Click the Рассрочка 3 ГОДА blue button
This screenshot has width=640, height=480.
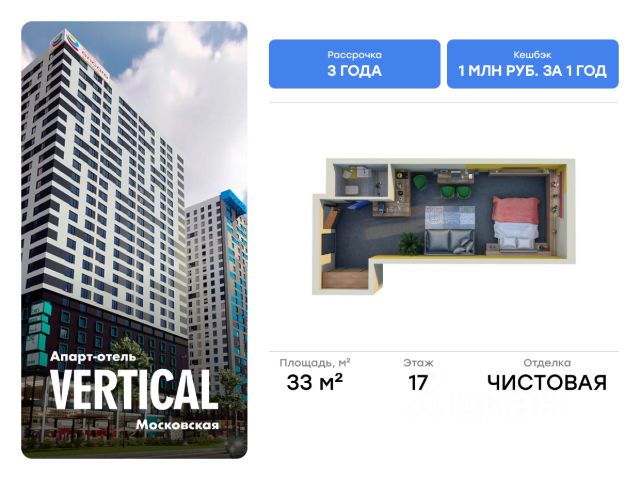(354, 64)
